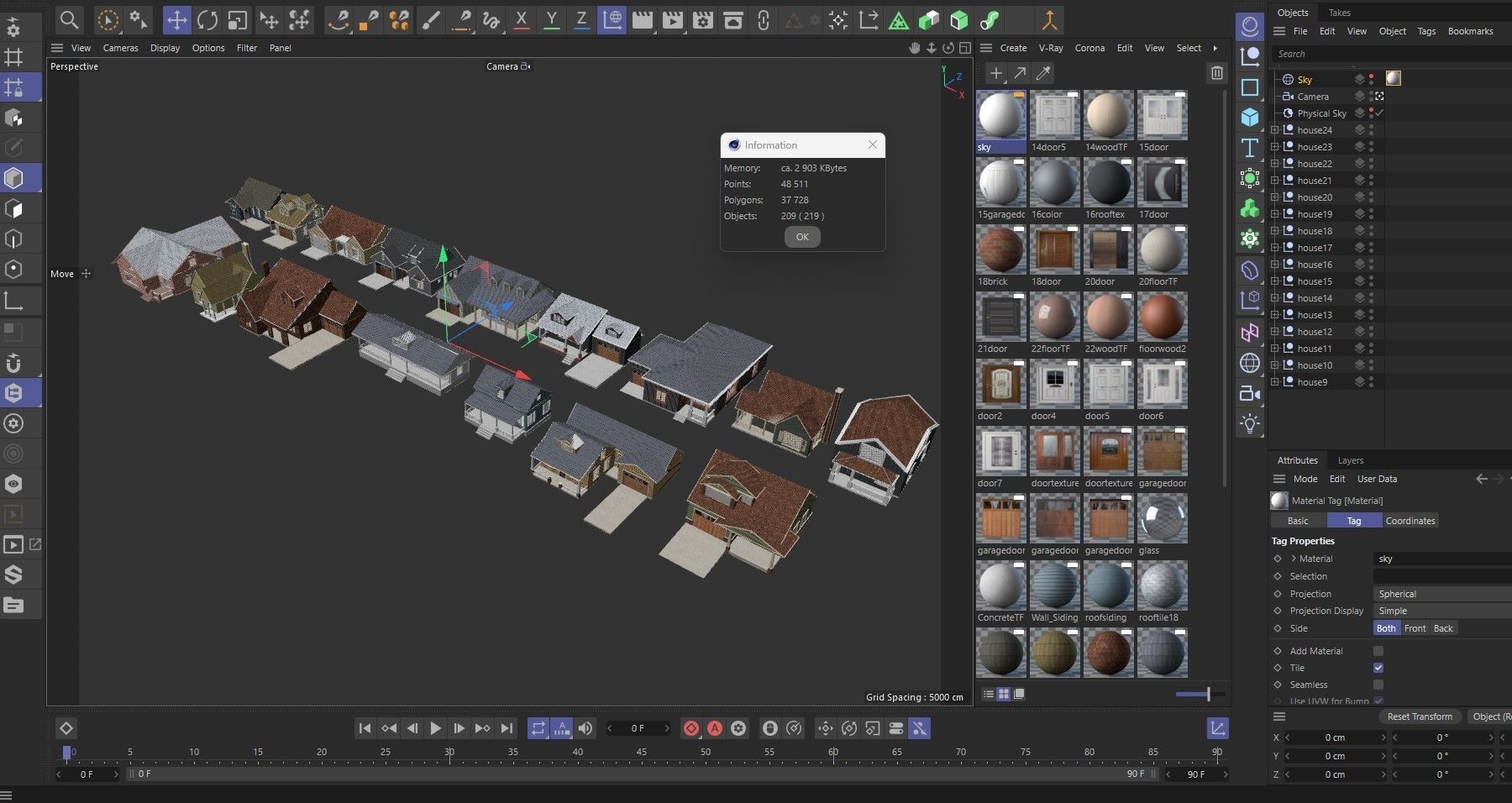Toggle sound playback speaker icon
Viewport: 1512px width, 803px height.
[585, 728]
